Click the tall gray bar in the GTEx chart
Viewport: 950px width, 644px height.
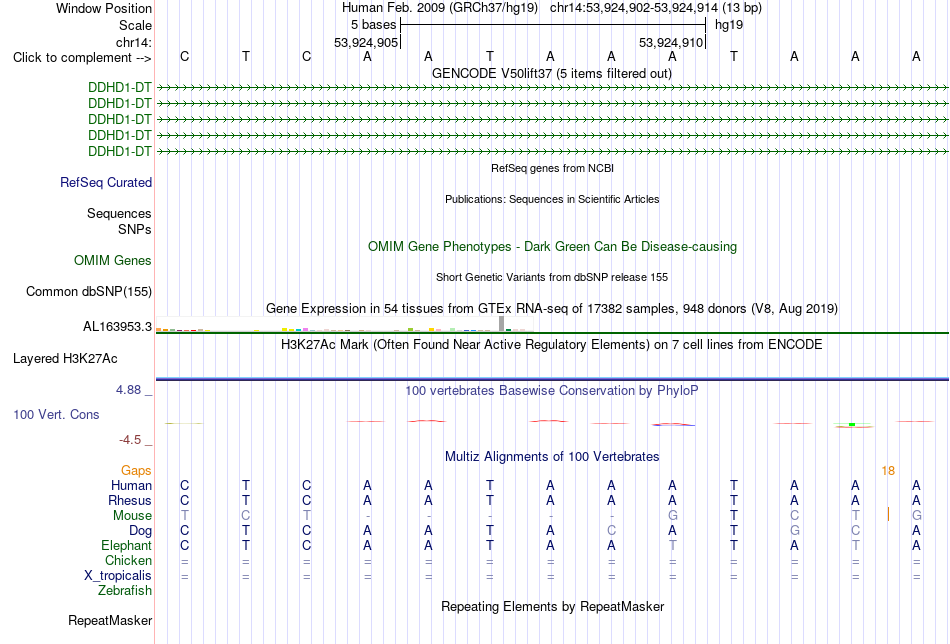coord(501,324)
